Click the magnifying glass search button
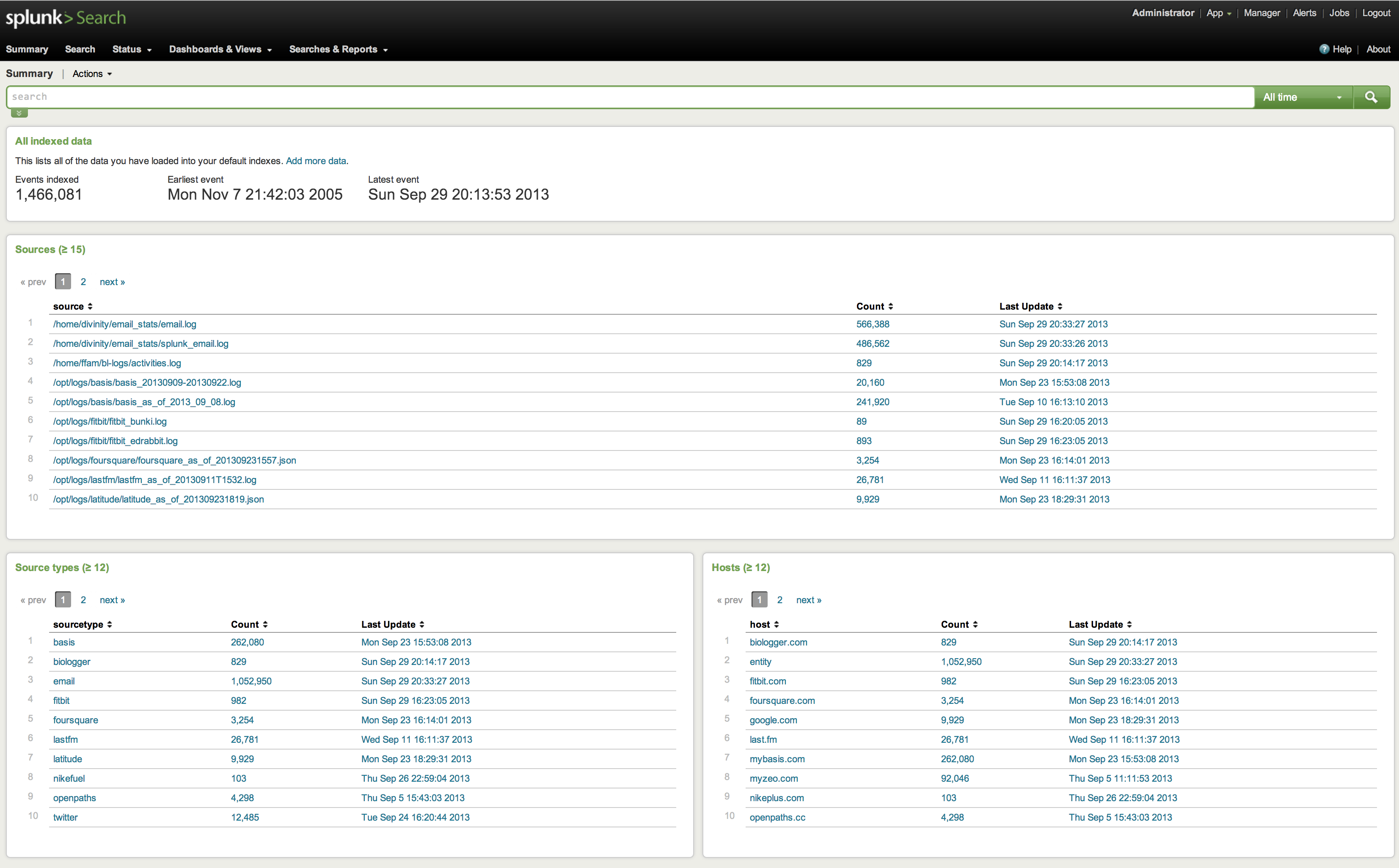The image size is (1399, 868). [1371, 97]
